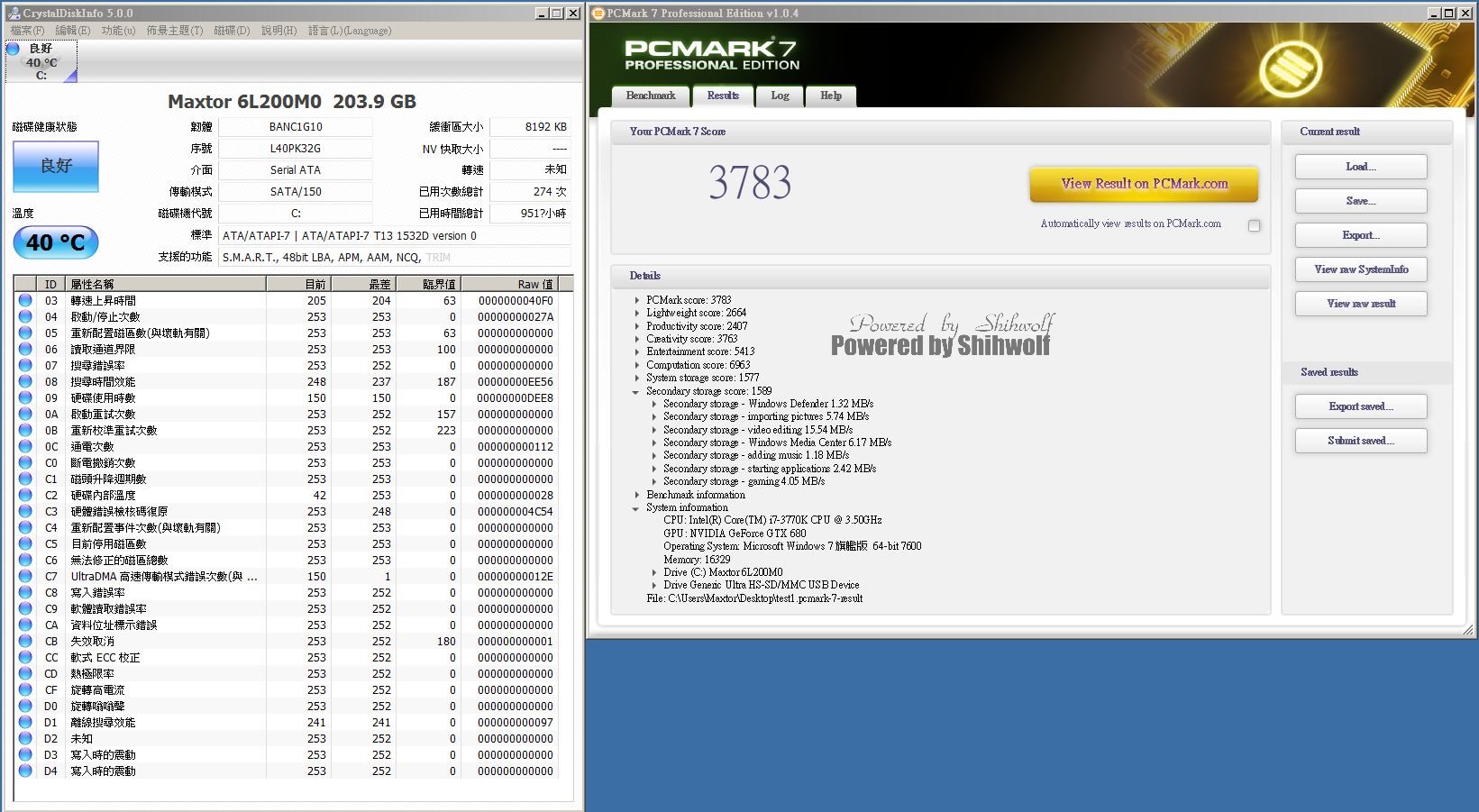1479x812 pixels.
Task: Expand Drive Generic Ultra HS-SD/MMC USB Device
Action: pos(654,585)
